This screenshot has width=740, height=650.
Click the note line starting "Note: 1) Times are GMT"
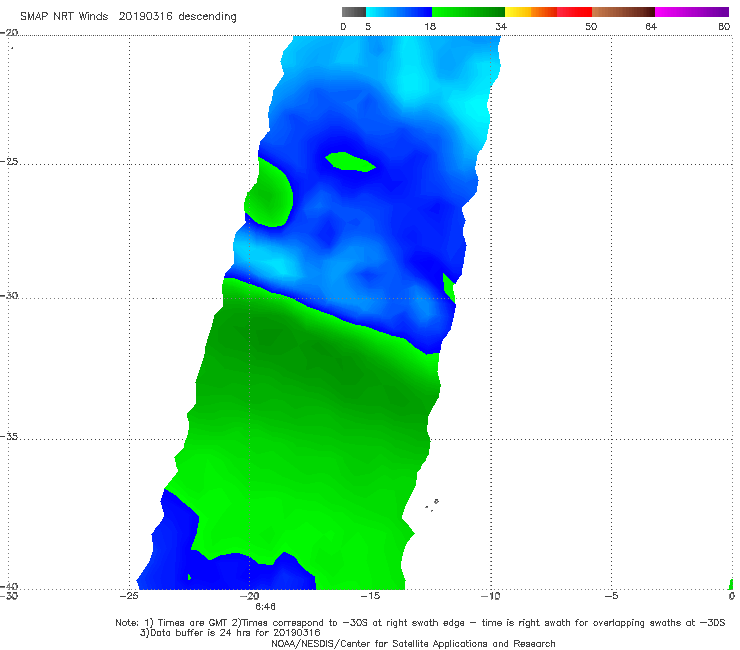pos(420,623)
